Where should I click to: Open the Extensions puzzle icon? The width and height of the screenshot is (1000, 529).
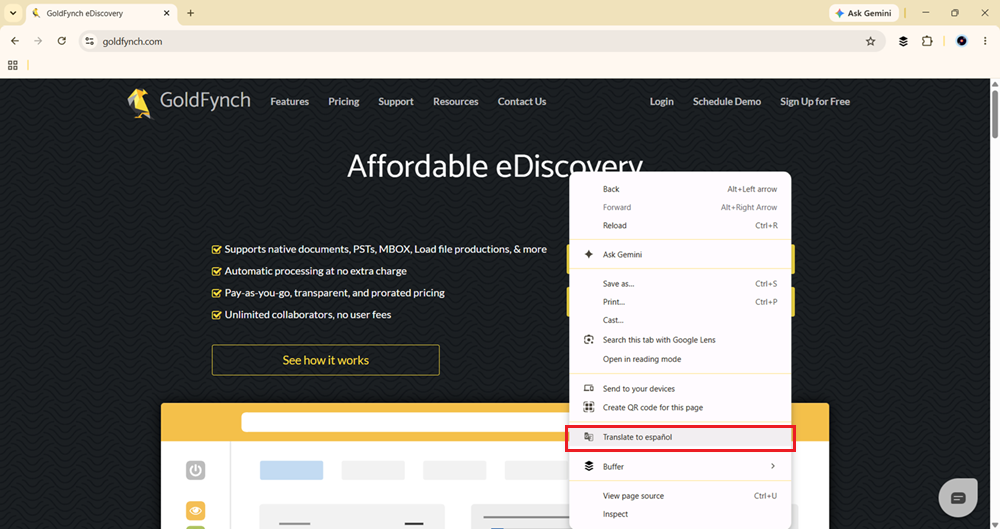[927, 41]
